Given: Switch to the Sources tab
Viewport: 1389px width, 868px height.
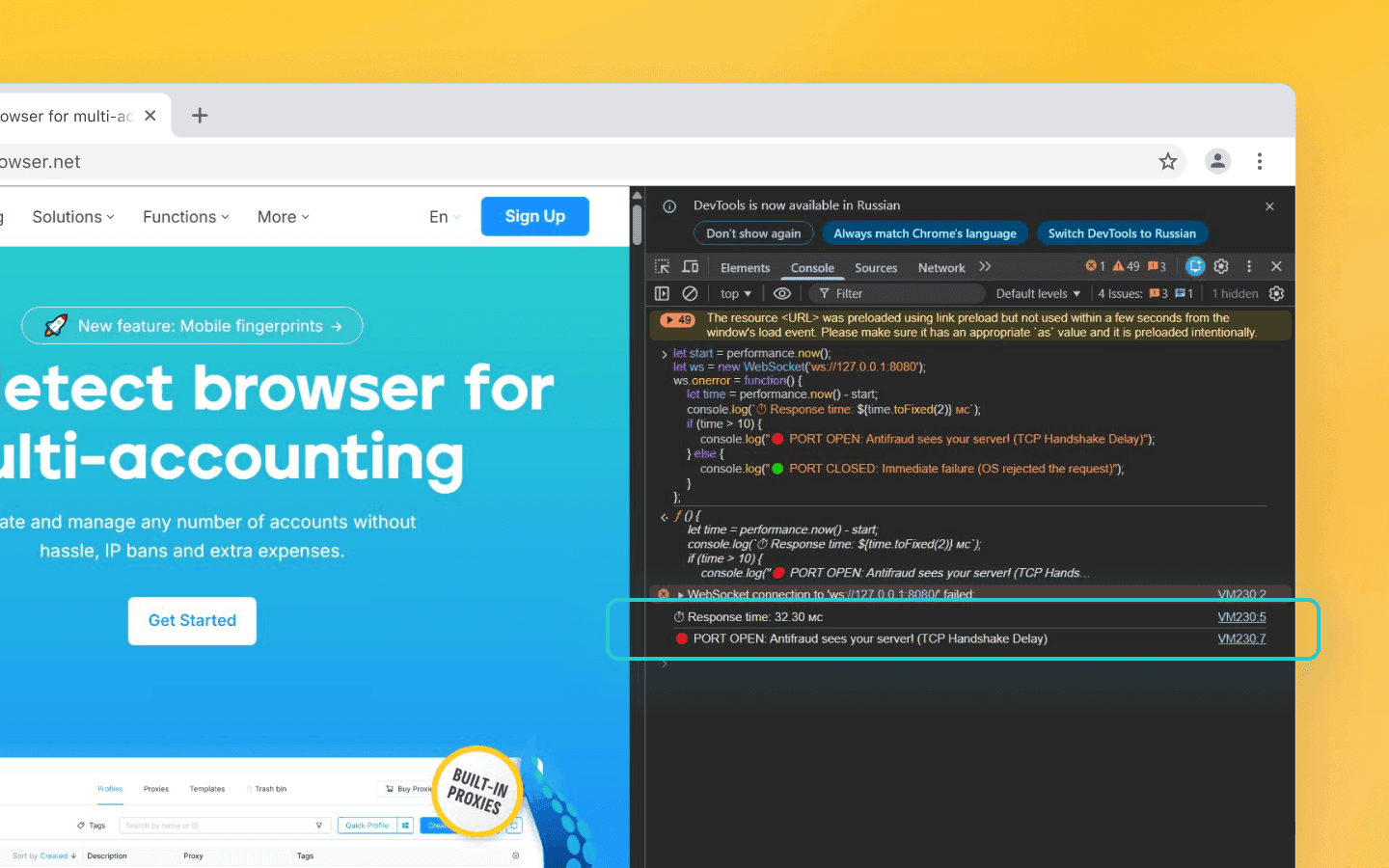Looking at the screenshot, I should coord(876,268).
